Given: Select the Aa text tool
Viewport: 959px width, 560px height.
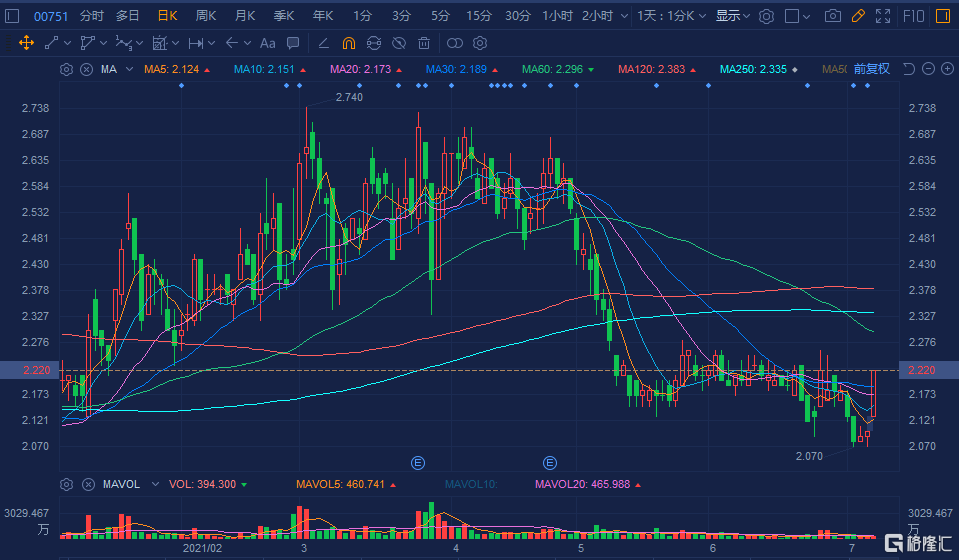Looking at the screenshot, I should click(267, 43).
